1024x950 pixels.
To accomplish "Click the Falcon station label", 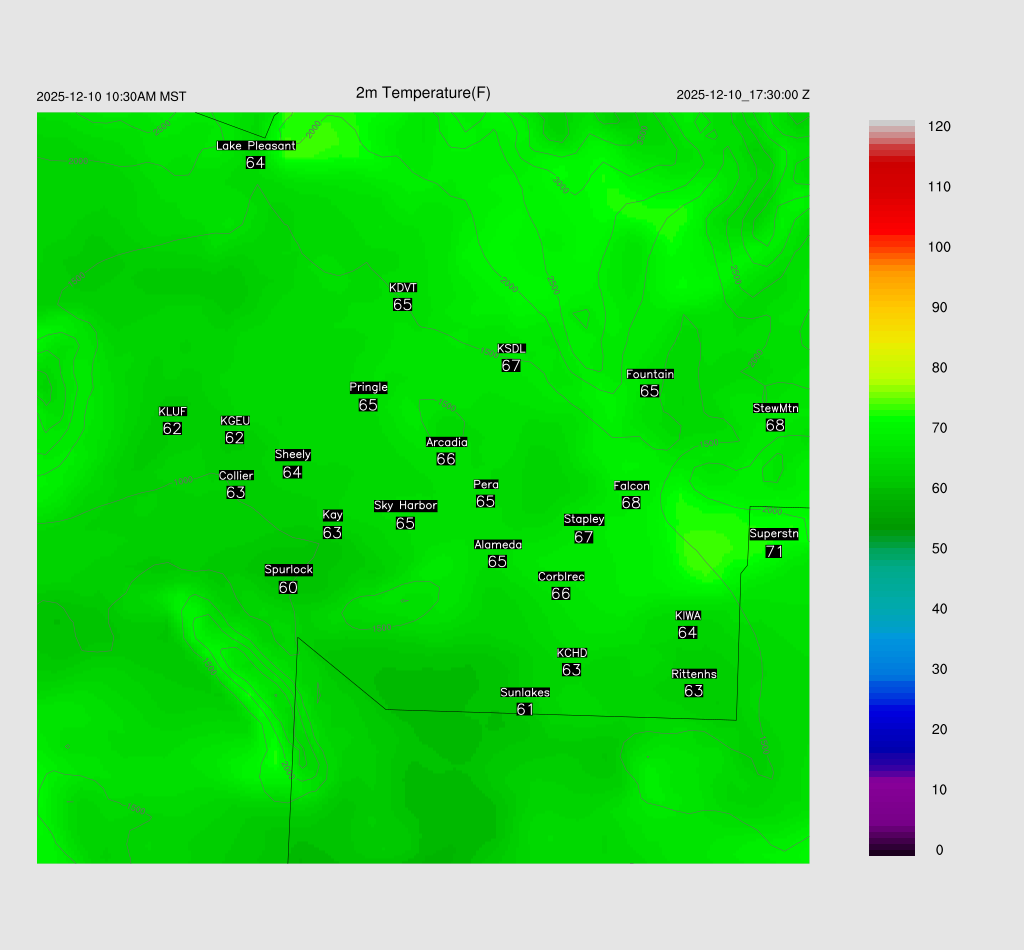I will tap(631, 486).
